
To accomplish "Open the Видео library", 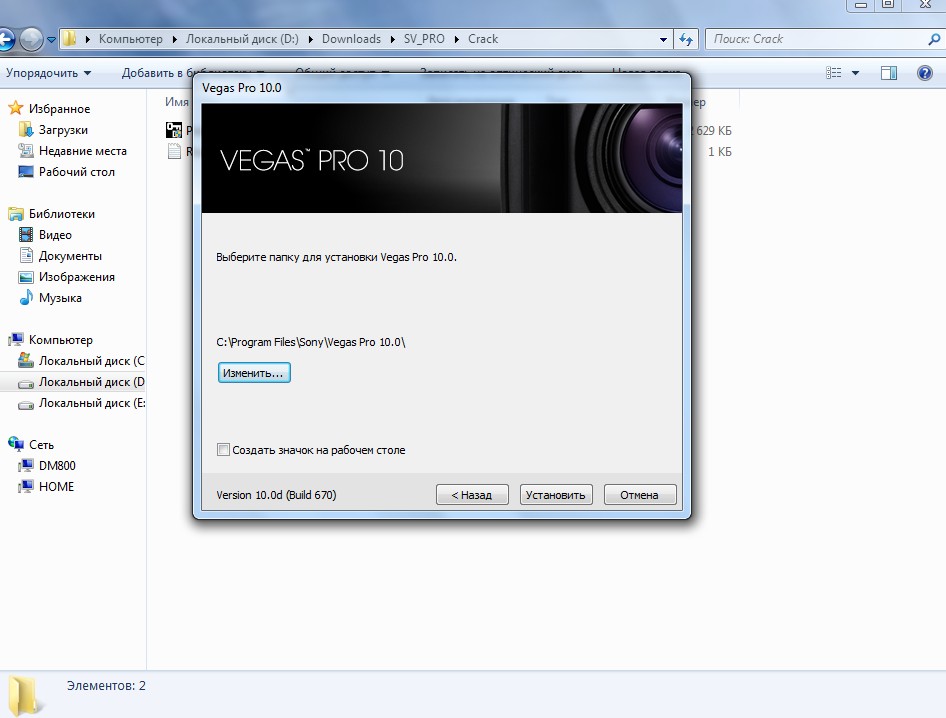I will point(55,235).
